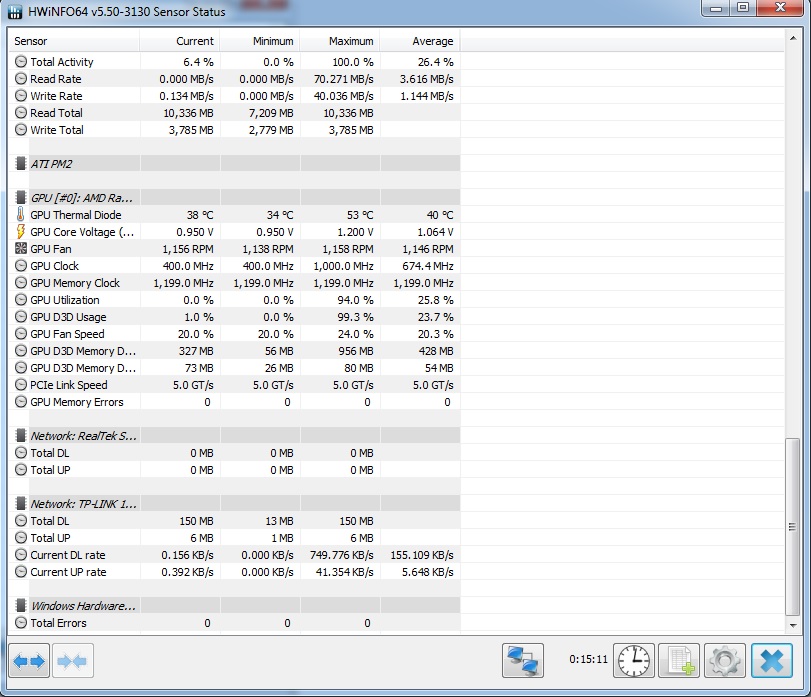Select the Current UP rate row label
This screenshot has height=697, width=811.
point(68,572)
